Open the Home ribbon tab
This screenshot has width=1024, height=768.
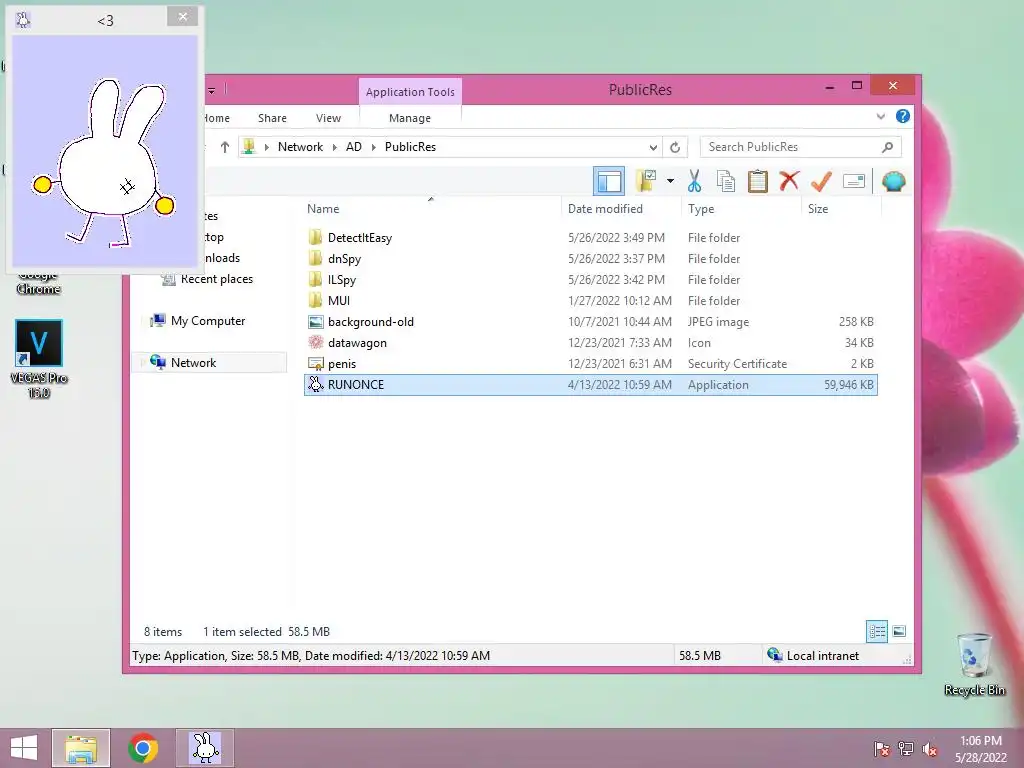pyautogui.click(x=216, y=118)
